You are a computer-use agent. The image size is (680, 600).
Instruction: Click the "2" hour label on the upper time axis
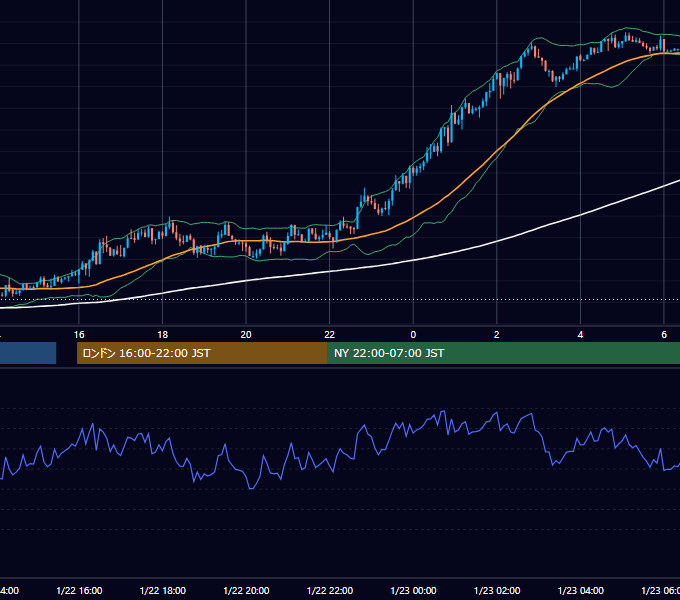497,335
